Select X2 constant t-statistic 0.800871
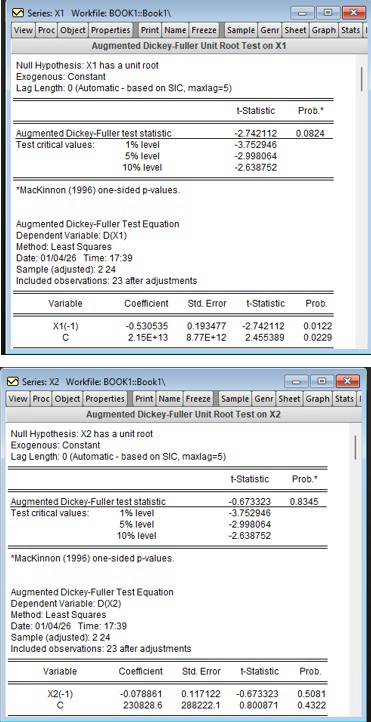 259,705
